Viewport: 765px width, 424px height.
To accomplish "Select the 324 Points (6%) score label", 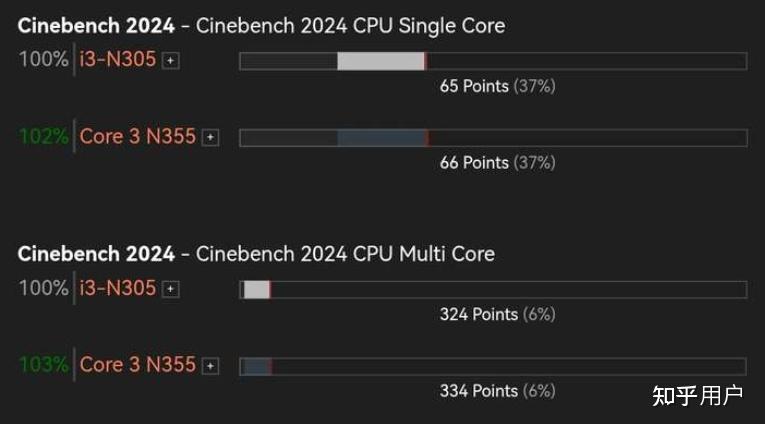I will point(498,315).
